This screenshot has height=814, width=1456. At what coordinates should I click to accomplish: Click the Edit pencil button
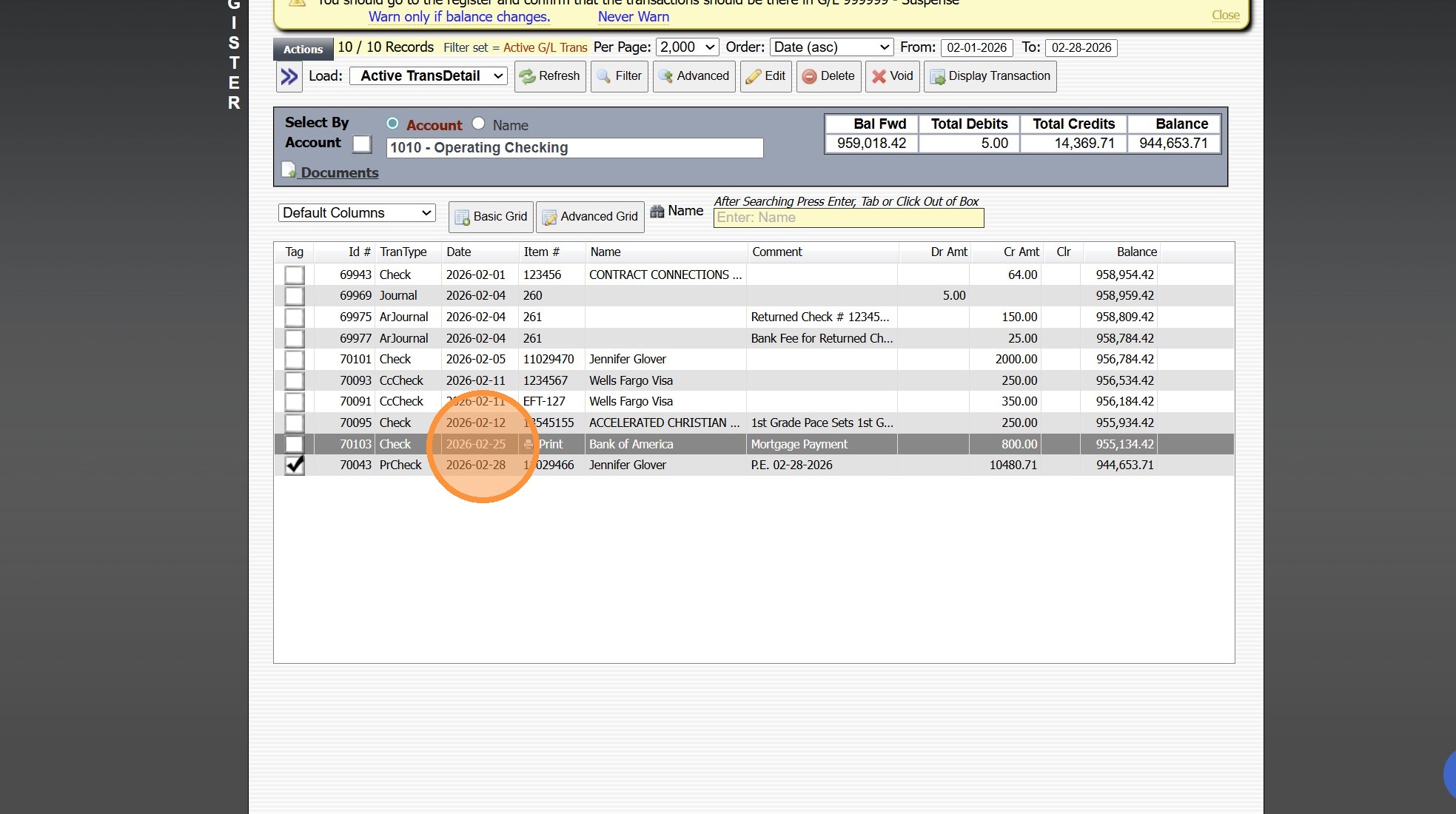pyautogui.click(x=765, y=76)
